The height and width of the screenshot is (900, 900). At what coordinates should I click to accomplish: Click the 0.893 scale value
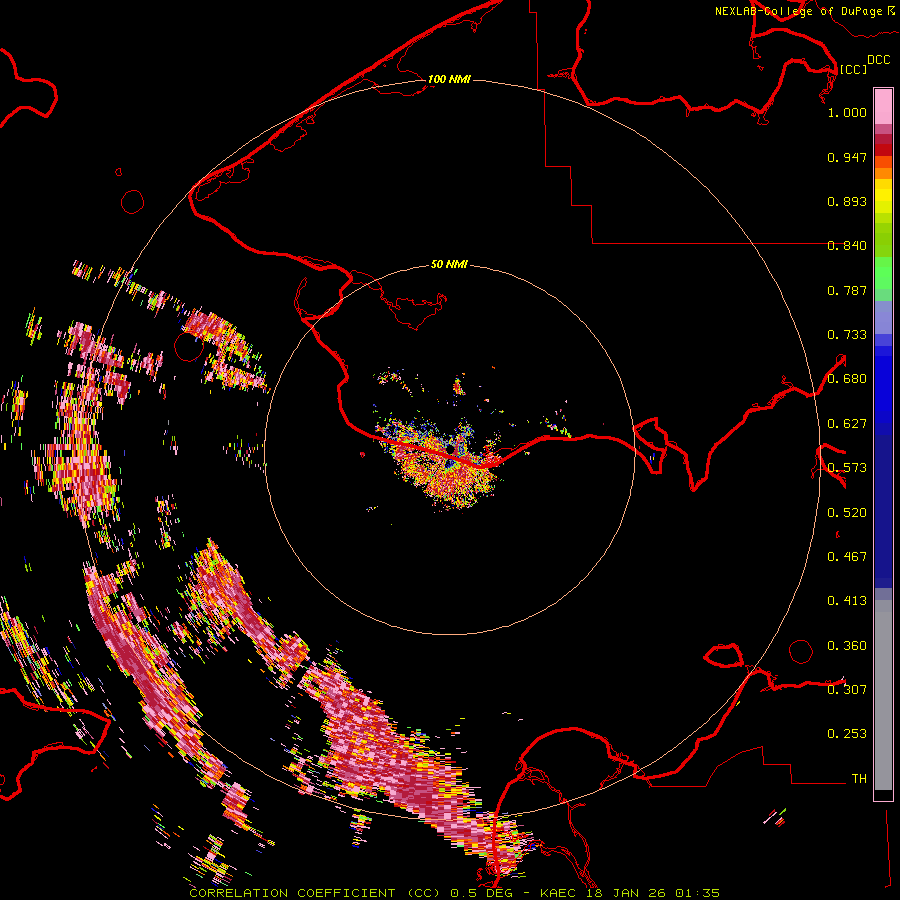click(847, 201)
